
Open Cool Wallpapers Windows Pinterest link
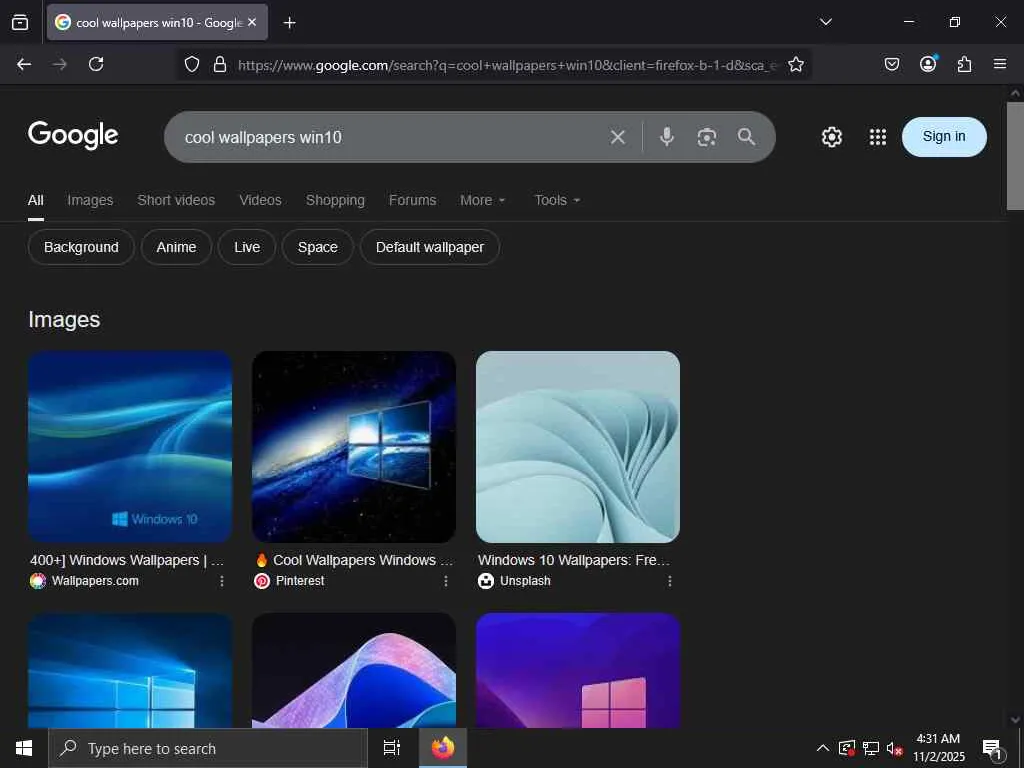[354, 560]
